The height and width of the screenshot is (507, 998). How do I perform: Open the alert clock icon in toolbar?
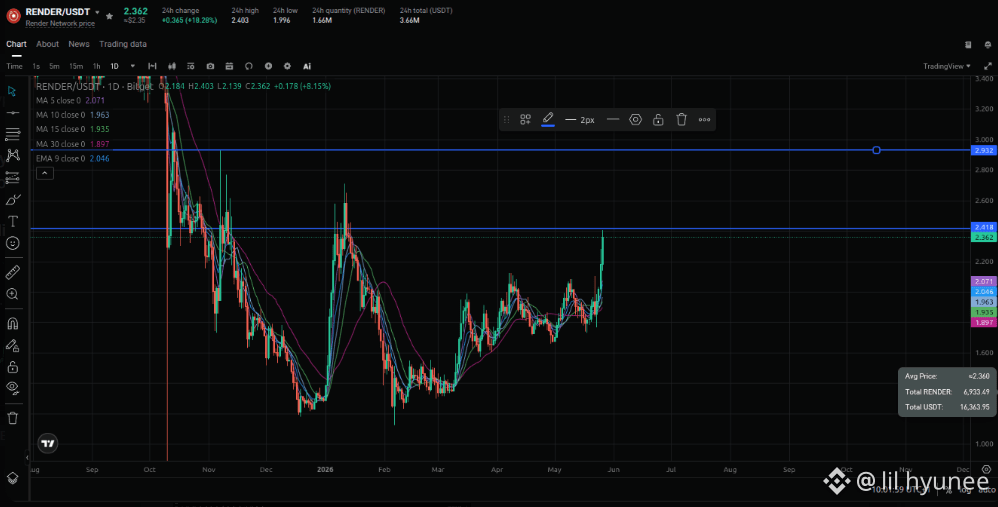pos(268,66)
